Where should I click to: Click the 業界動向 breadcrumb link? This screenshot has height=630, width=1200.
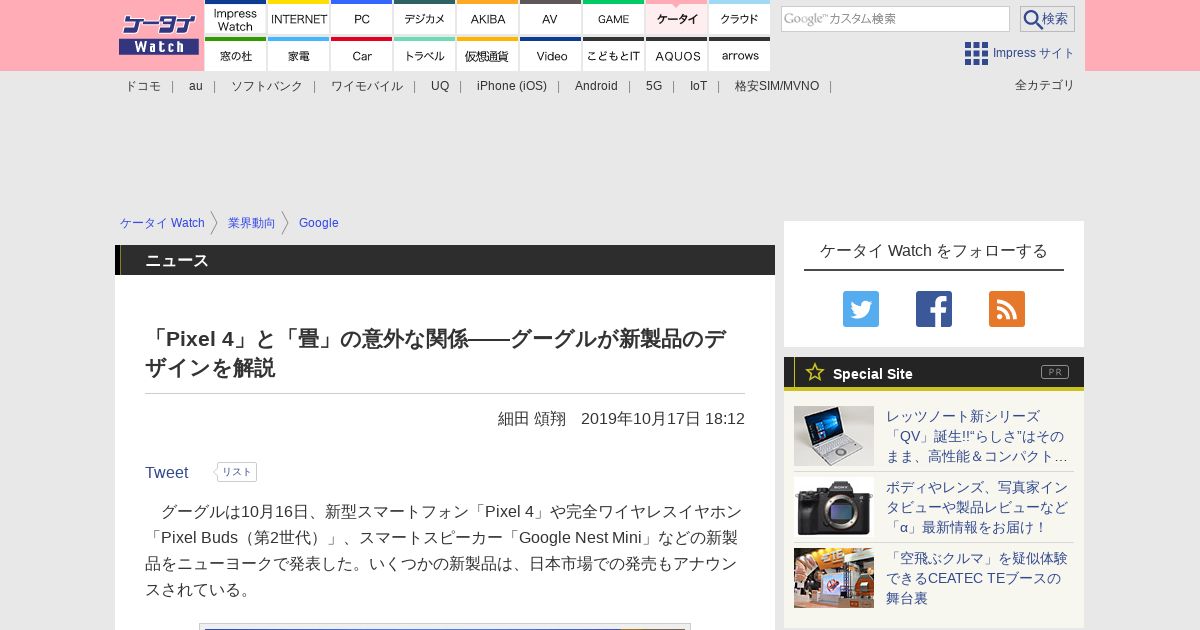(x=252, y=223)
